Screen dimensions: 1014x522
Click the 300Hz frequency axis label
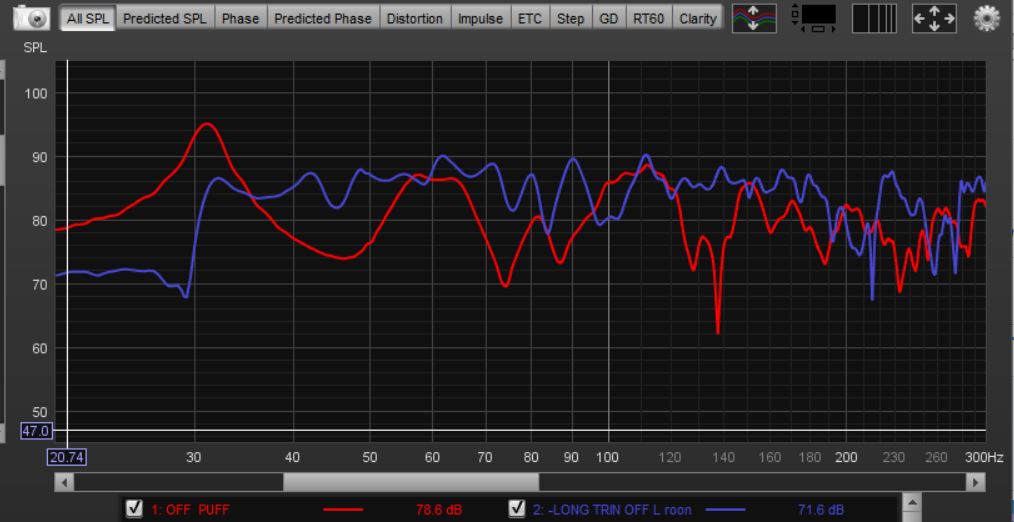pyautogui.click(x=985, y=458)
